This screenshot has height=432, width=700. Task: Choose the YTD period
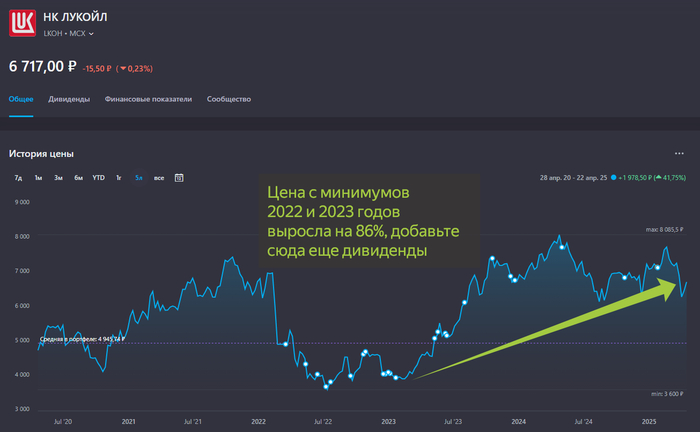(x=98, y=177)
